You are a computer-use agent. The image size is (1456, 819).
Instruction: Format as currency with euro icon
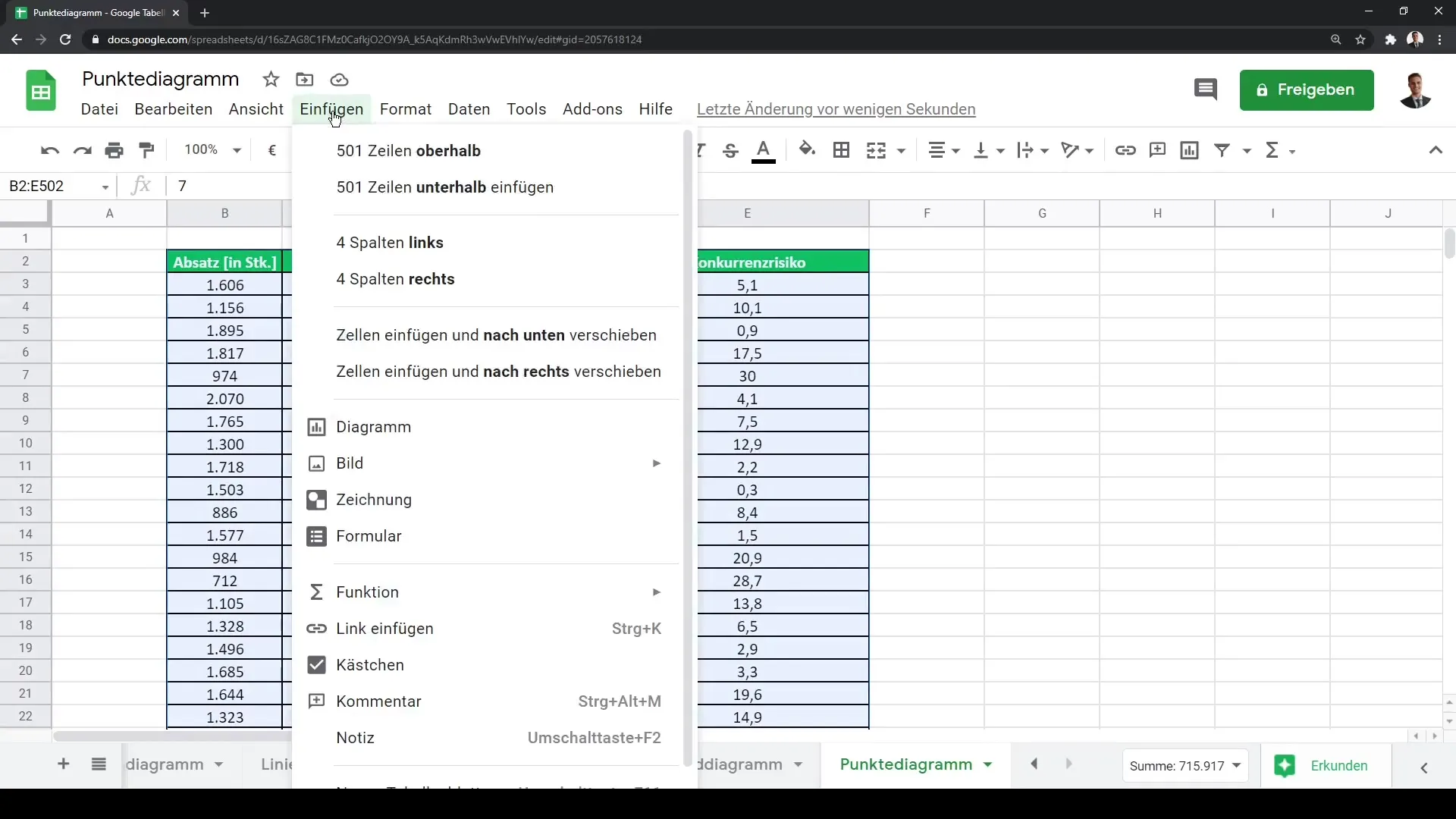pyautogui.click(x=271, y=150)
